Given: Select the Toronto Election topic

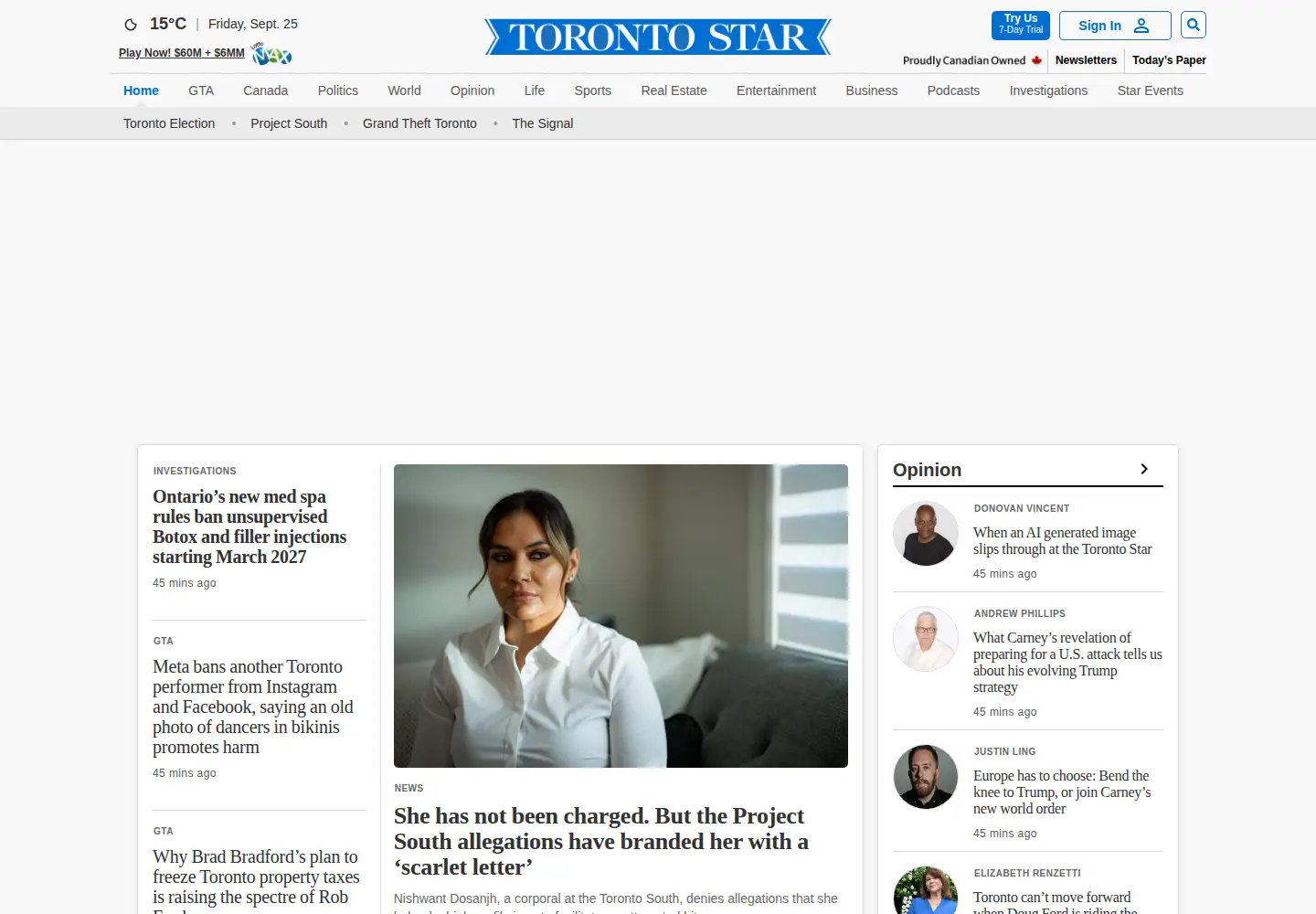Looking at the screenshot, I should pyautogui.click(x=169, y=123).
